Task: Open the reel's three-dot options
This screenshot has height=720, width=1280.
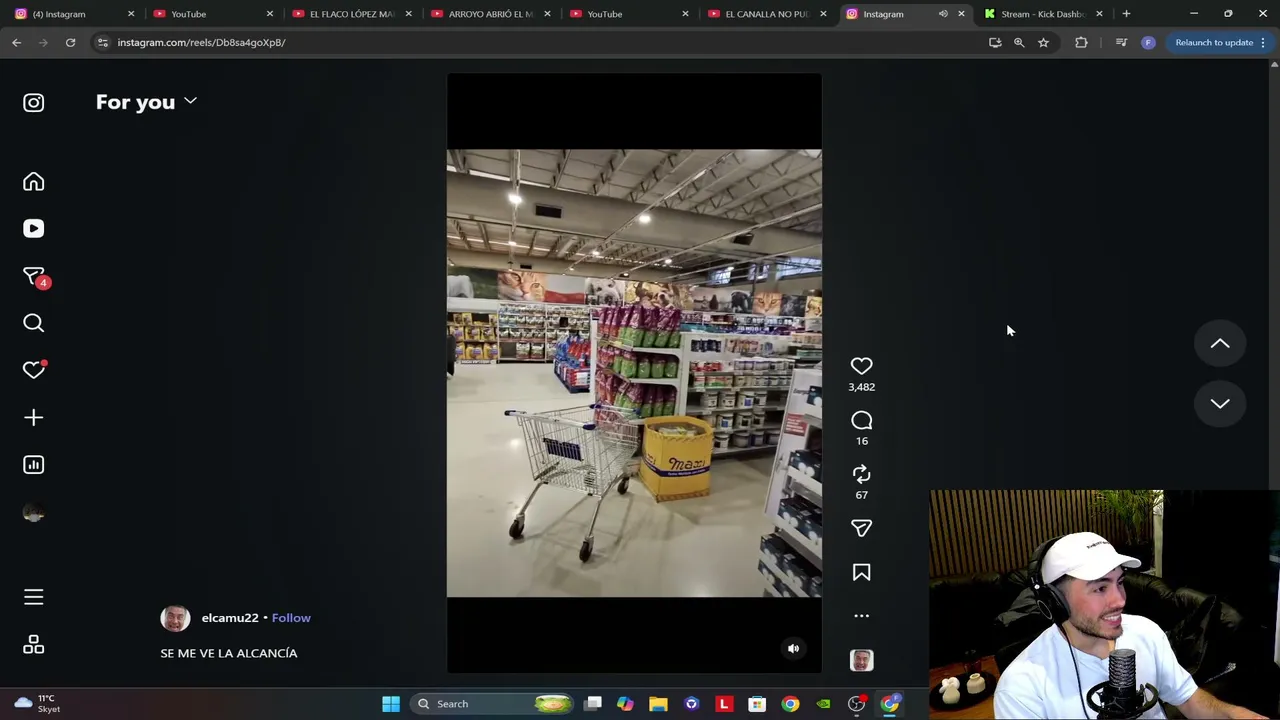Action: pos(861,616)
